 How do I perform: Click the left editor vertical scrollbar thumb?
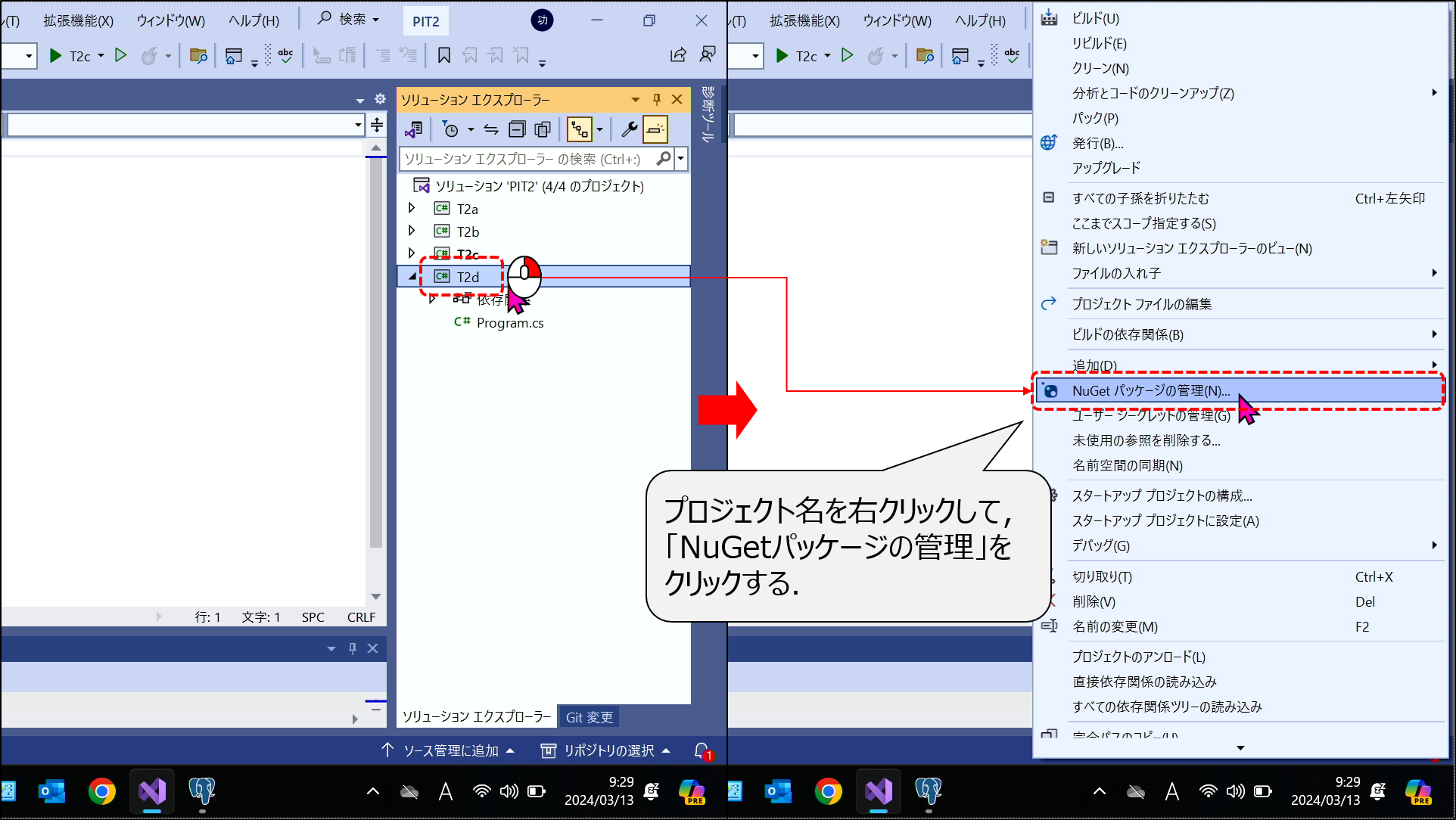click(375, 353)
